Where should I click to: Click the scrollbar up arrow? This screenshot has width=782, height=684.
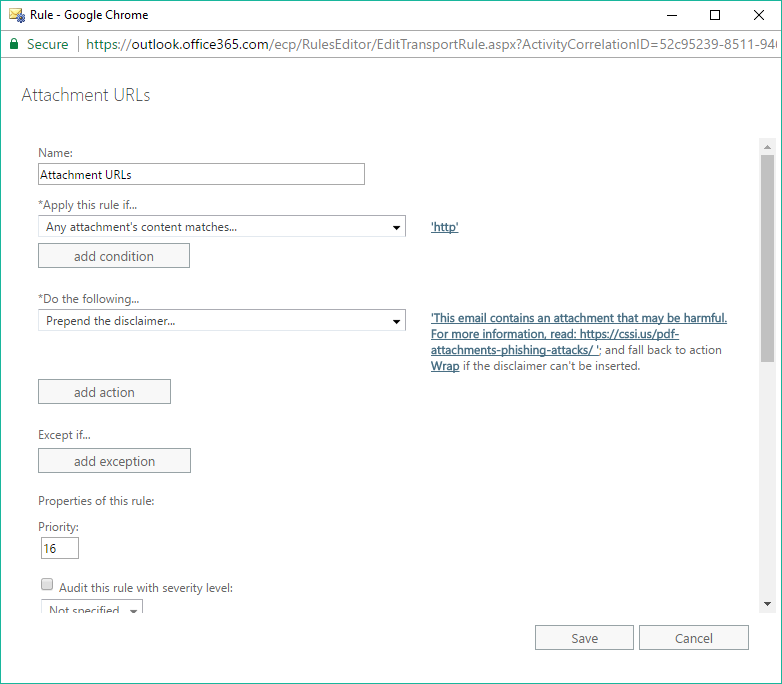(x=767, y=146)
